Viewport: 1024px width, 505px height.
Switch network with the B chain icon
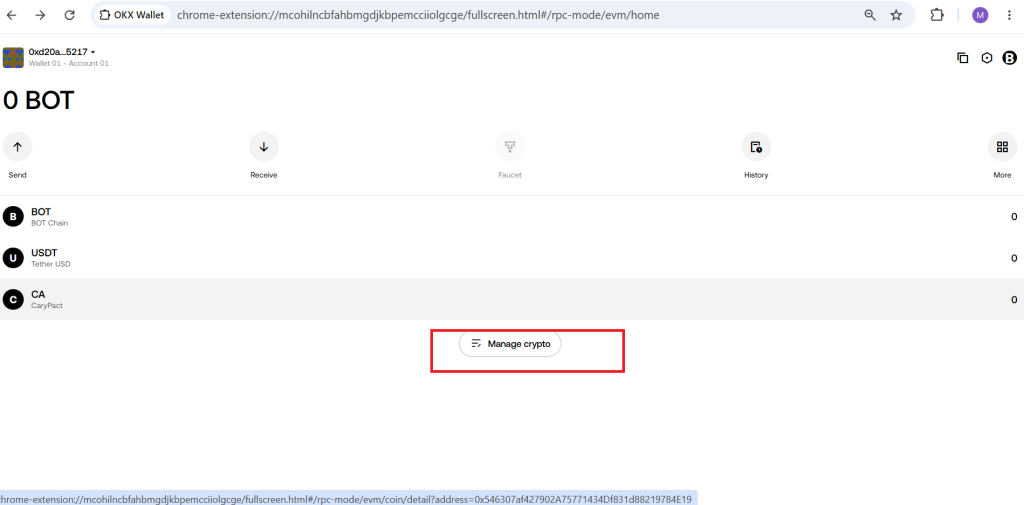tap(1010, 57)
